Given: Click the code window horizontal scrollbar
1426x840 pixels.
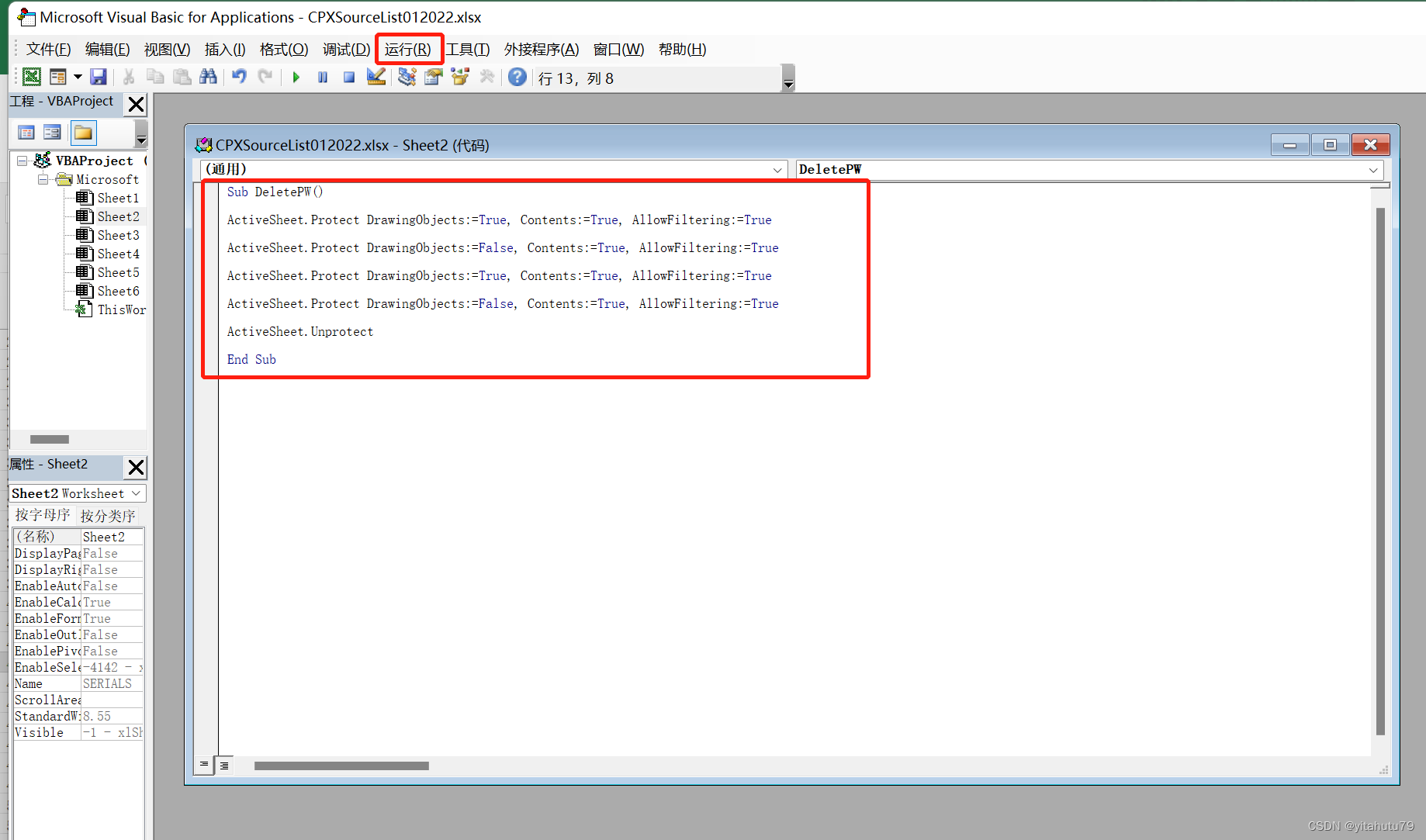Looking at the screenshot, I should pos(341,766).
